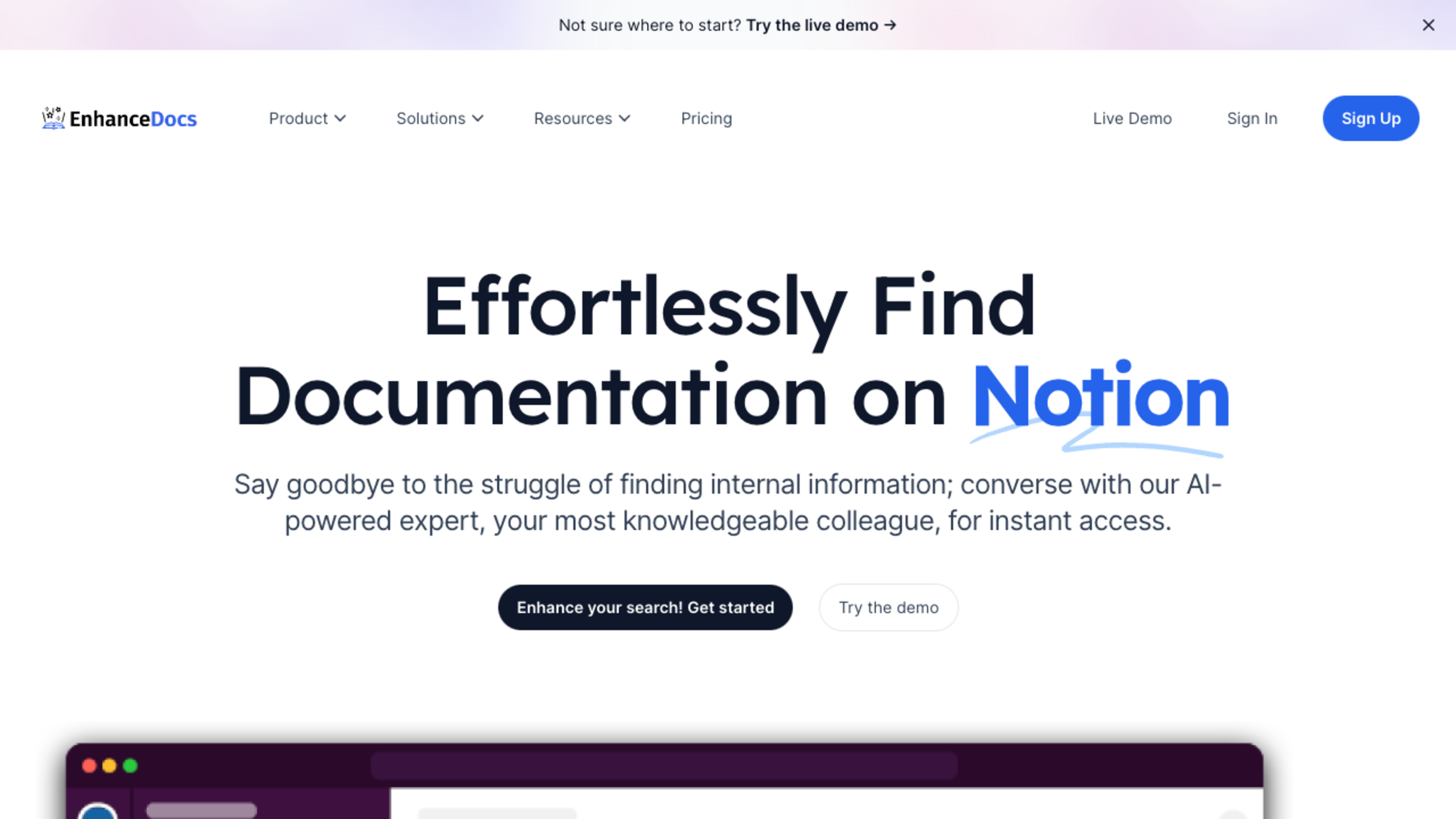This screenshot has width=1456, height=819.
Task: Click the close banner X icon
Action: (1430, 24)
